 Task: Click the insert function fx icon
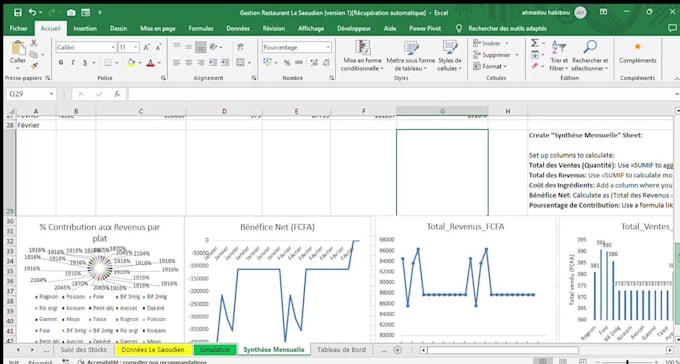117,94
